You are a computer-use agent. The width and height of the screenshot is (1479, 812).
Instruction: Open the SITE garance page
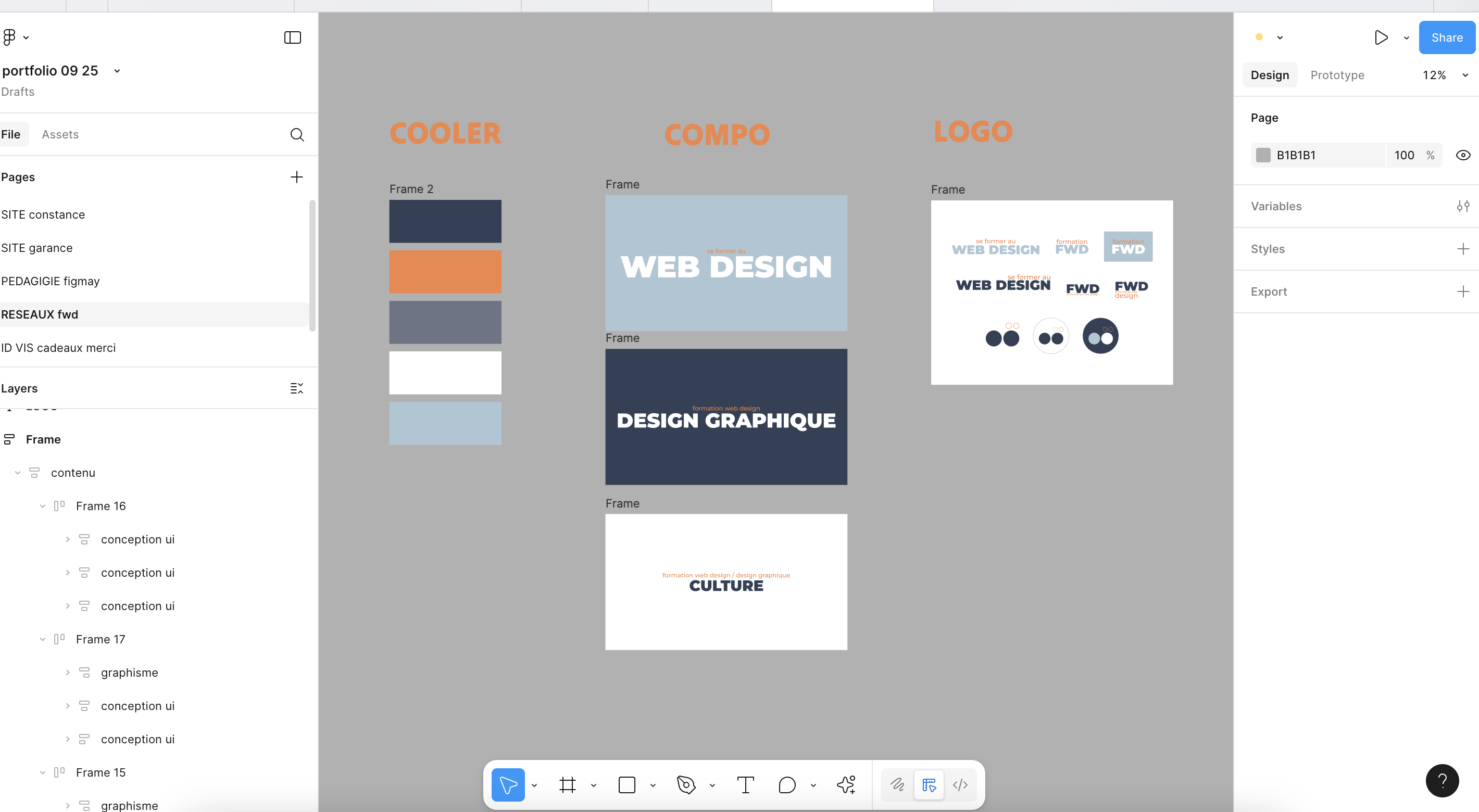37,248
